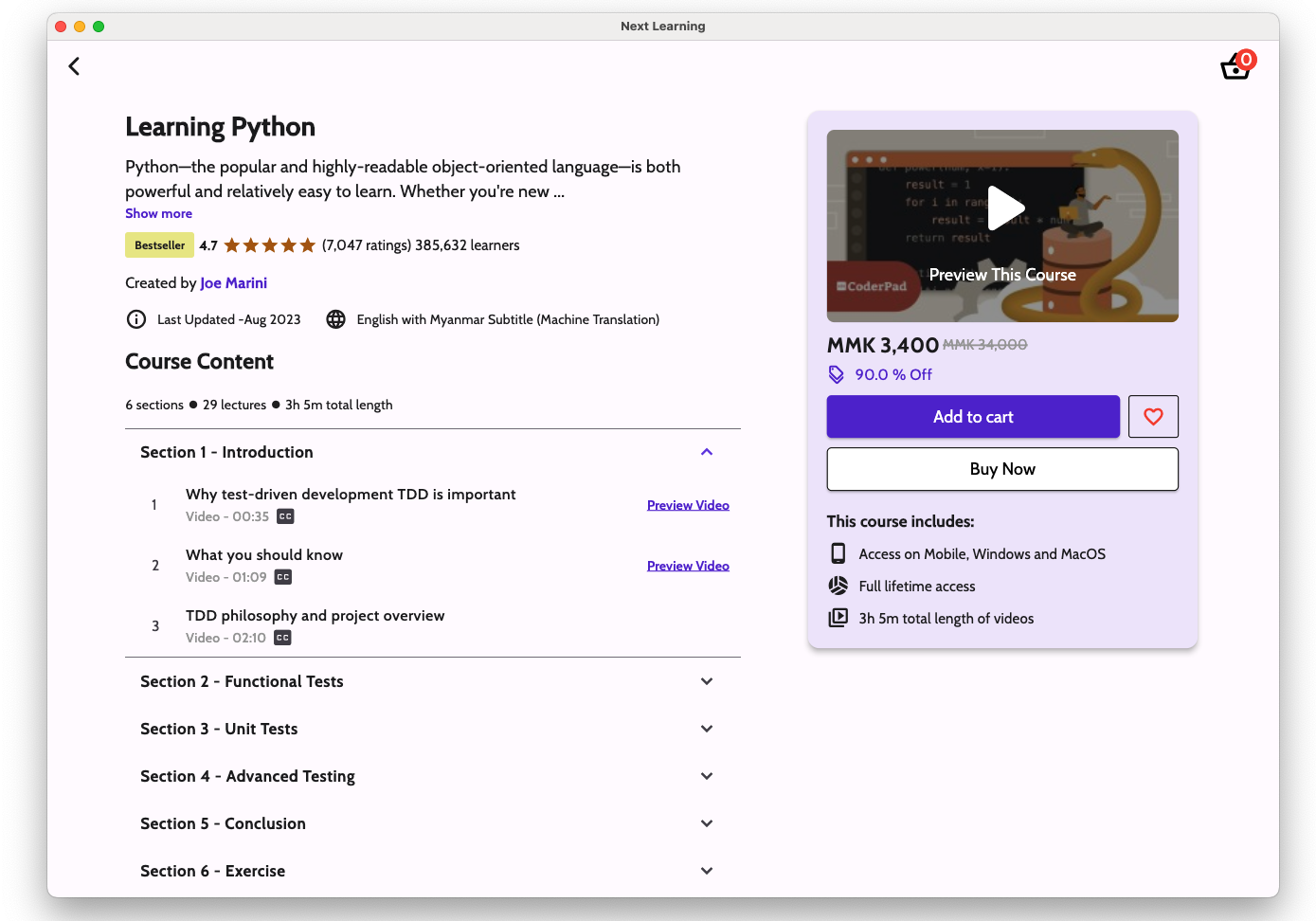
Task: Play the course preview video
Action: (1004, 208)
